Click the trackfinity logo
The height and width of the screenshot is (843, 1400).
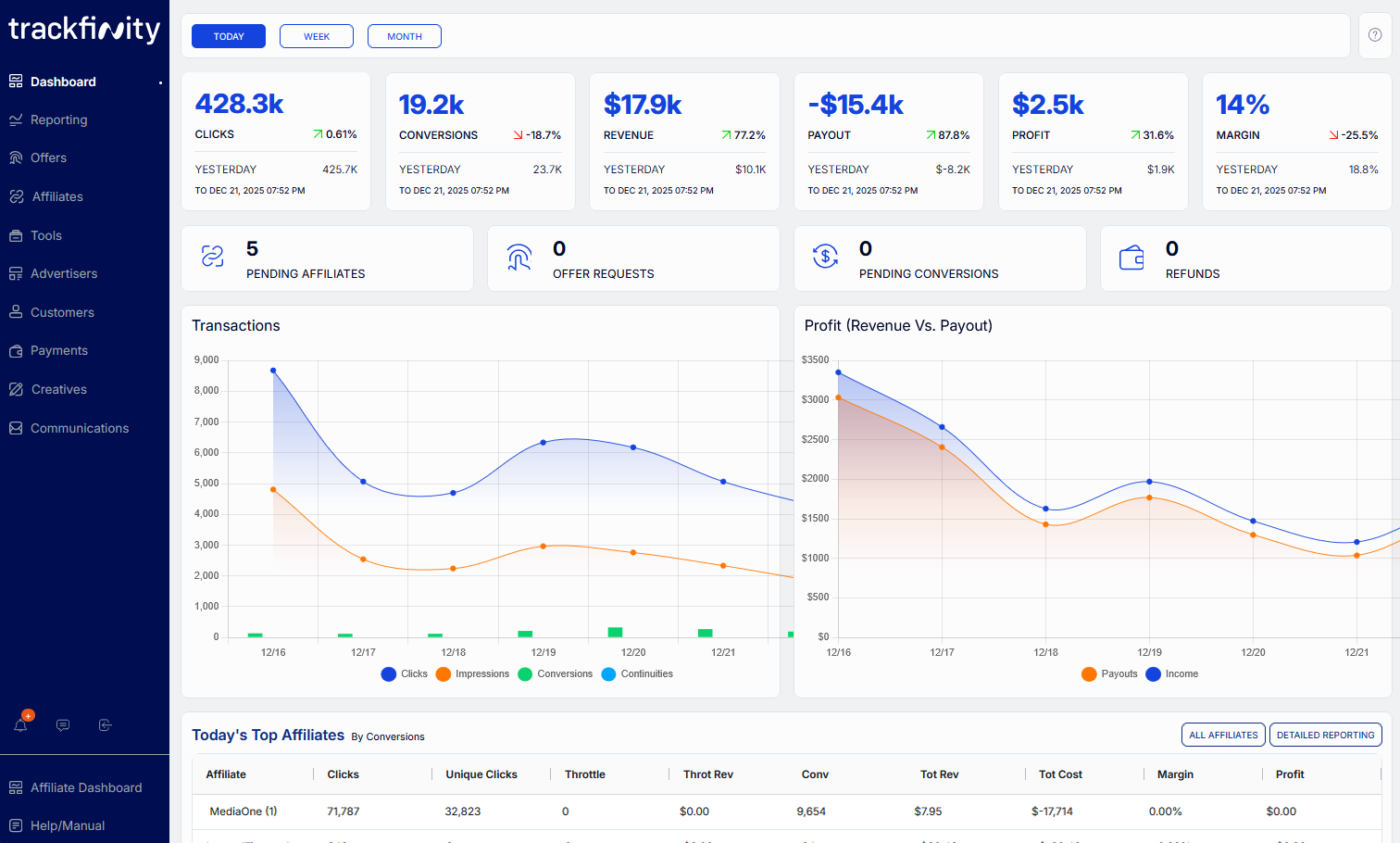coord(83,30)
